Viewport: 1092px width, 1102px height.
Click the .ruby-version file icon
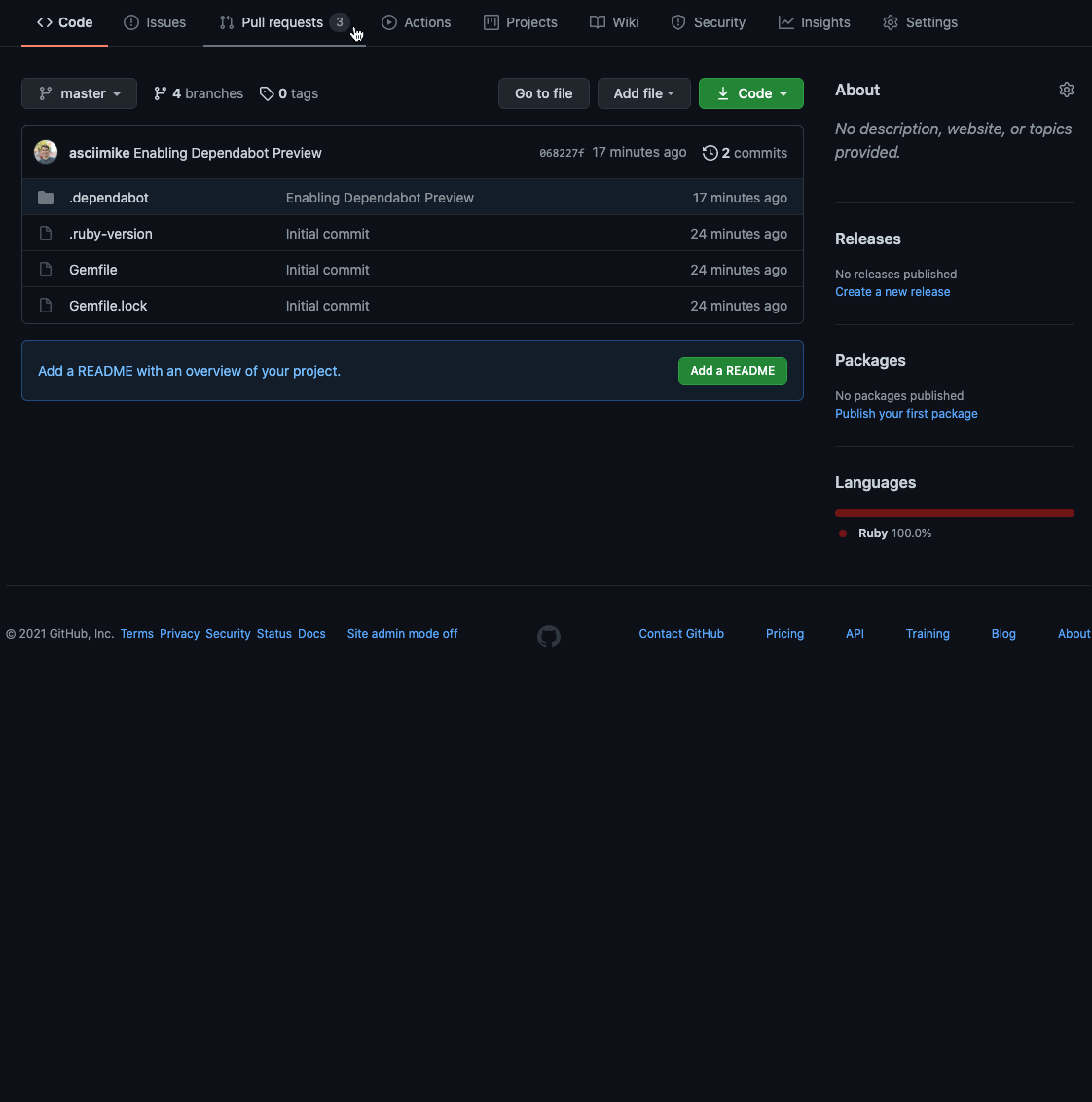tap(46, 234)
